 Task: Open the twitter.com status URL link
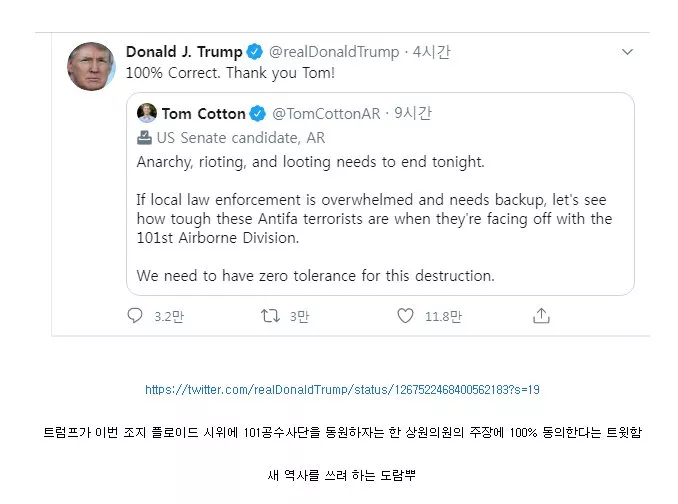click(x=342, y=389)
